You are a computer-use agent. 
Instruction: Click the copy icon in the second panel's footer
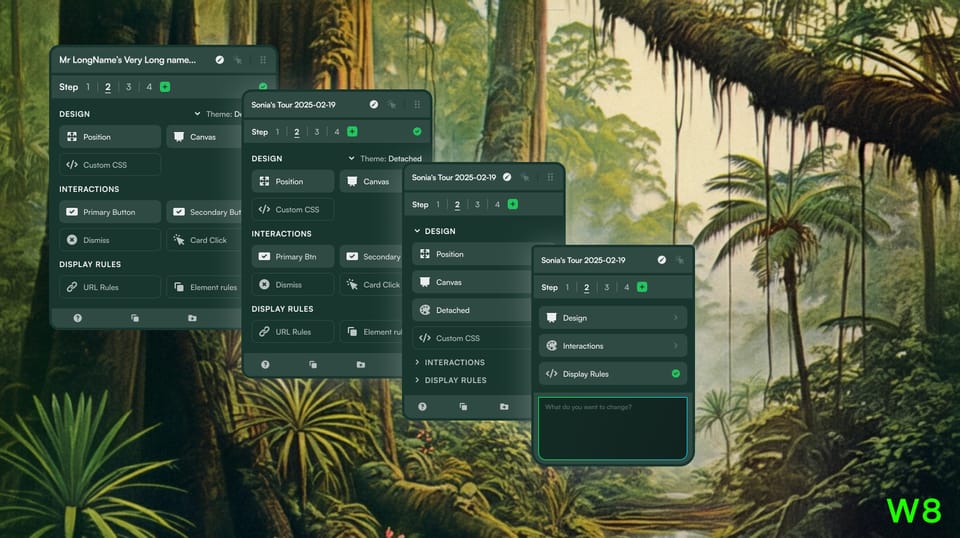(313, 365)
